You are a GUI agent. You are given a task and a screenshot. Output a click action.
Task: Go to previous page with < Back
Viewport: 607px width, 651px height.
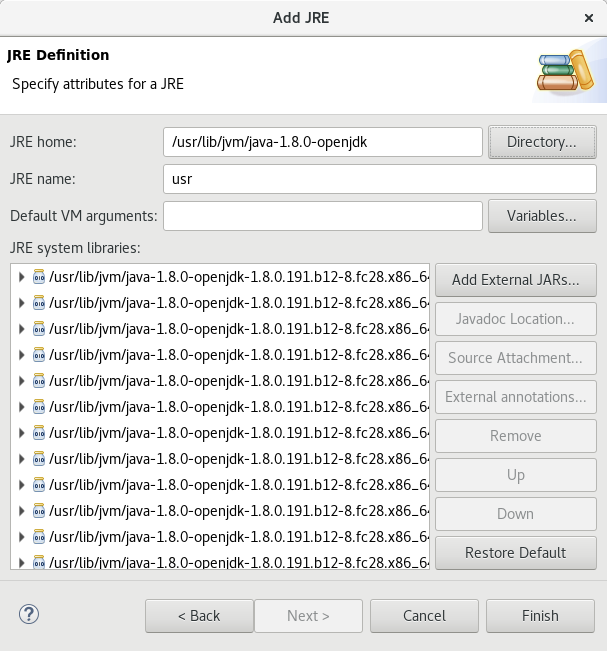[199, 616]
